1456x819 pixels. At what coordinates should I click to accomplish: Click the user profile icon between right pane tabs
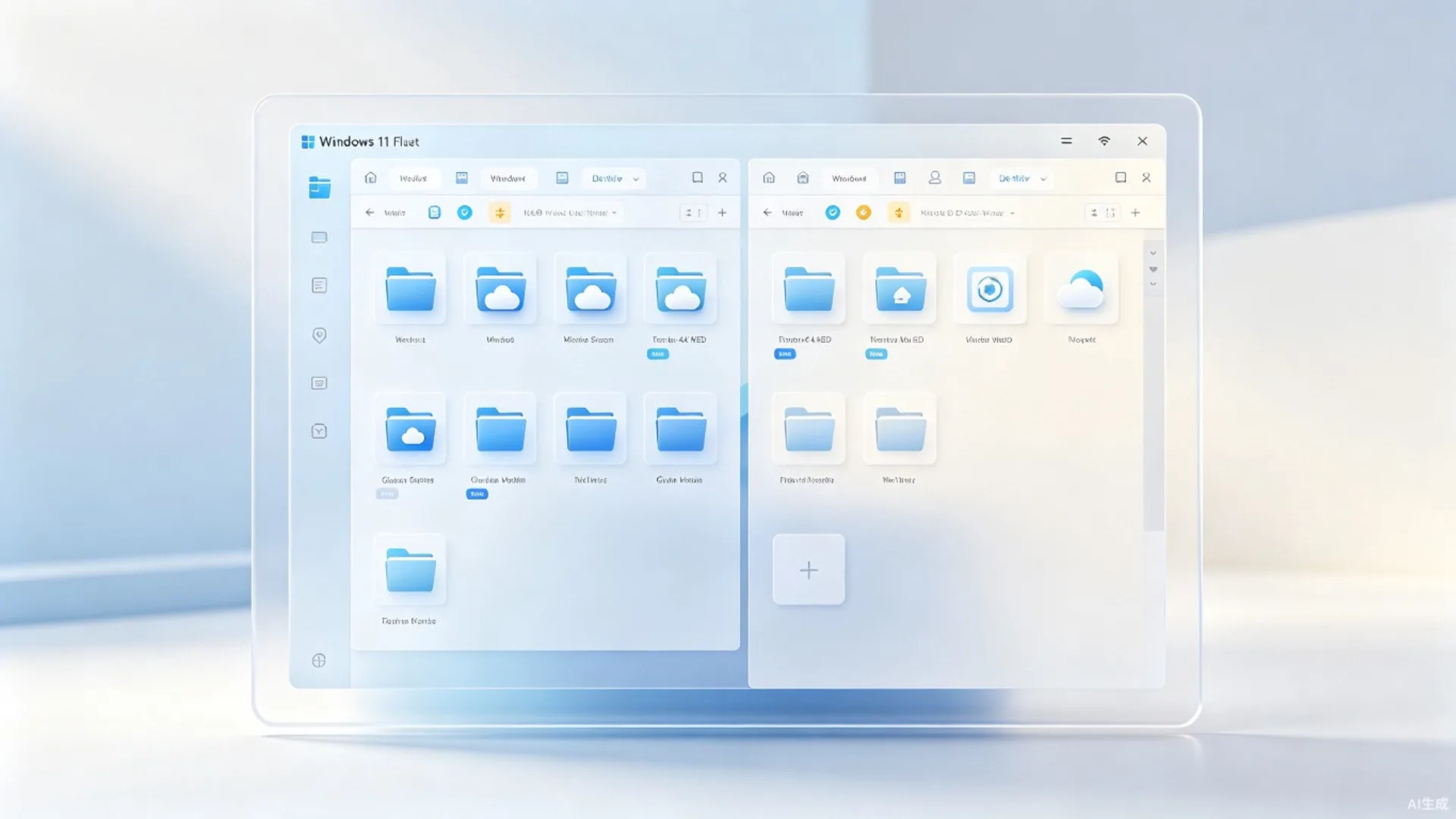point(935,177)
